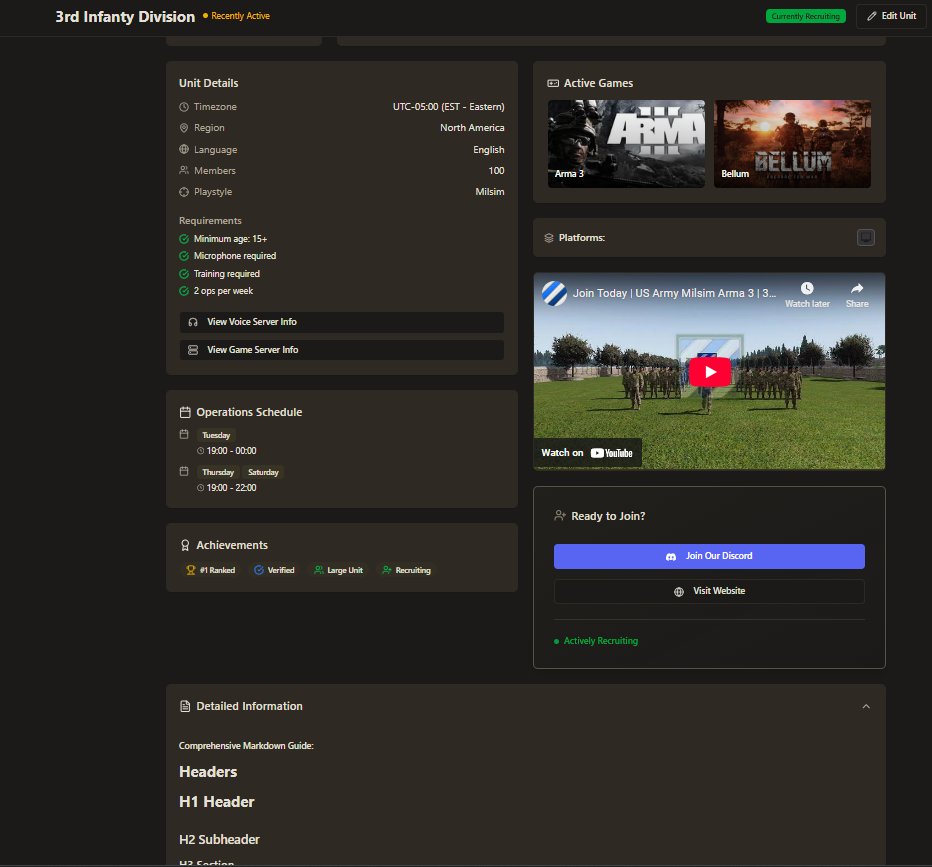This screenshot has height=867, width=932.
Task: Click the Region map pin icon
Action: [184, 128]
